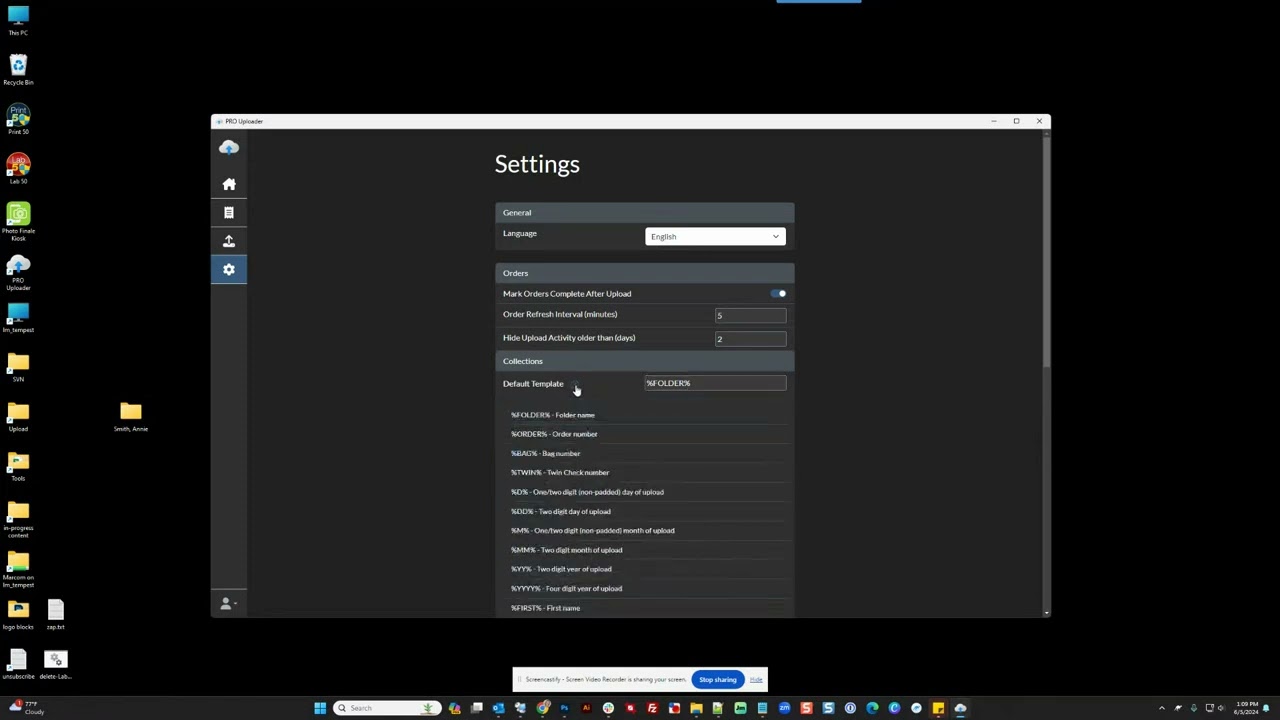Click %YYYY% four digit year entry
Screen dimensions: 1280x720
point(566,589)
